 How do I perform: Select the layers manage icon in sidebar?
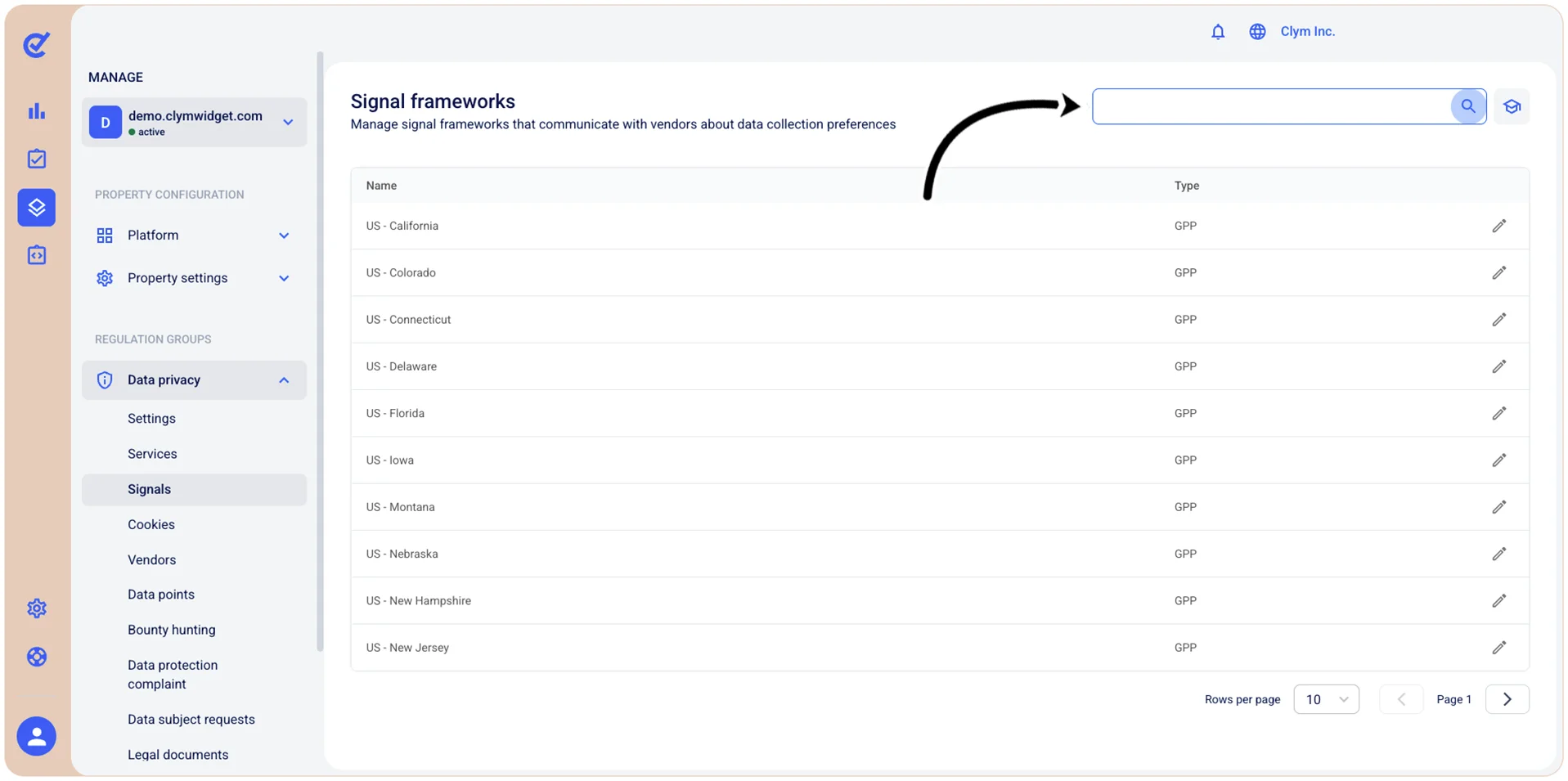click(37, 207)
